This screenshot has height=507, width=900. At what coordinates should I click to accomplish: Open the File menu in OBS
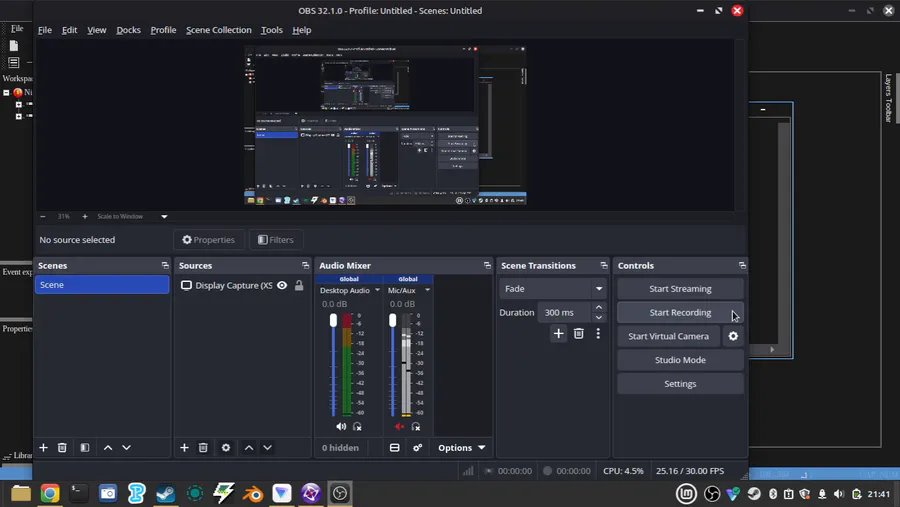click(45, 30)
